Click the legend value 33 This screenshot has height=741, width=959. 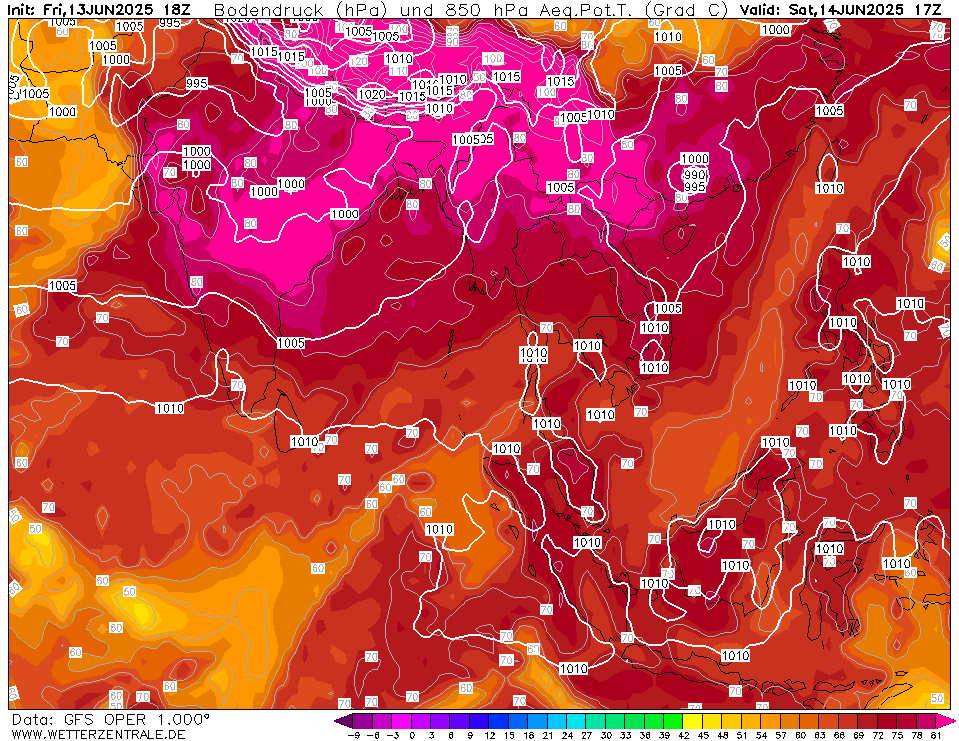pyautogui.click(x=624, y=735)
